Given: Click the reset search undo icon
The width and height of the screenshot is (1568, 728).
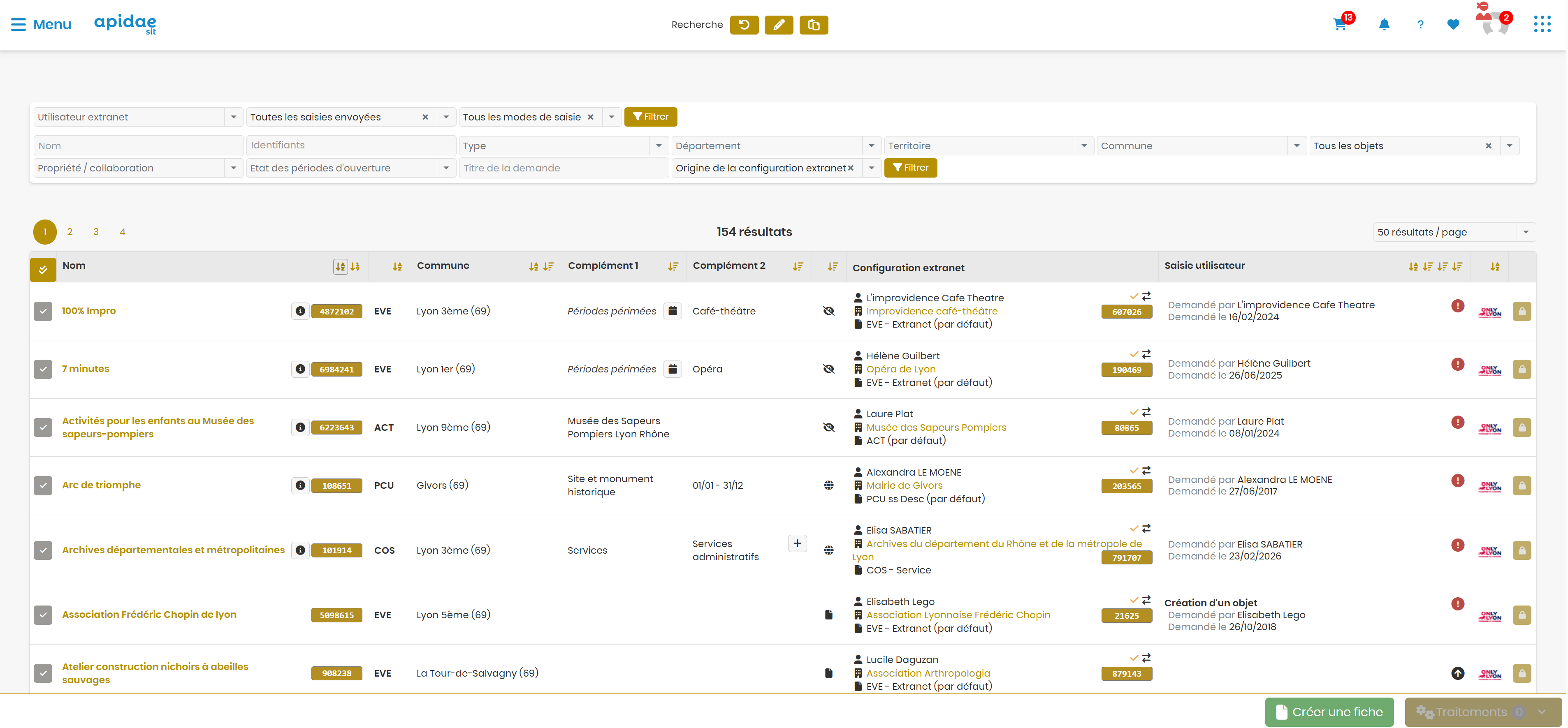Looking at the screenshot, I should tap(744, 25).
